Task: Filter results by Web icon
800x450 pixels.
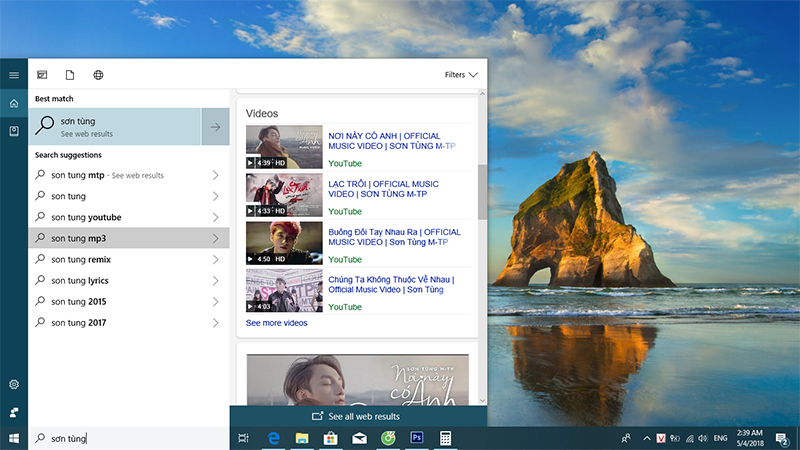Action: (x=98, y=75)
